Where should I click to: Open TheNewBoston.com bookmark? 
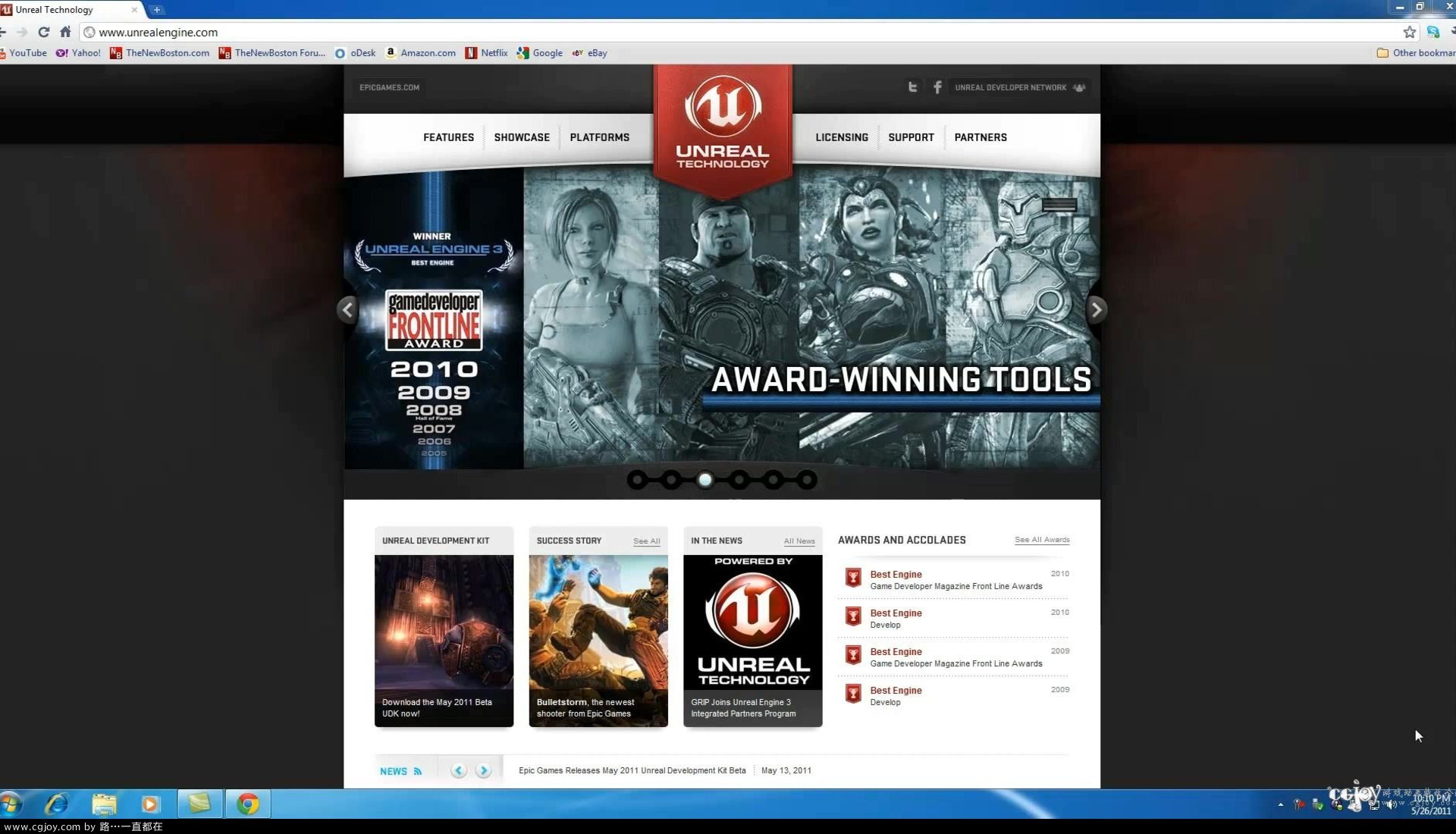point(159,53)
